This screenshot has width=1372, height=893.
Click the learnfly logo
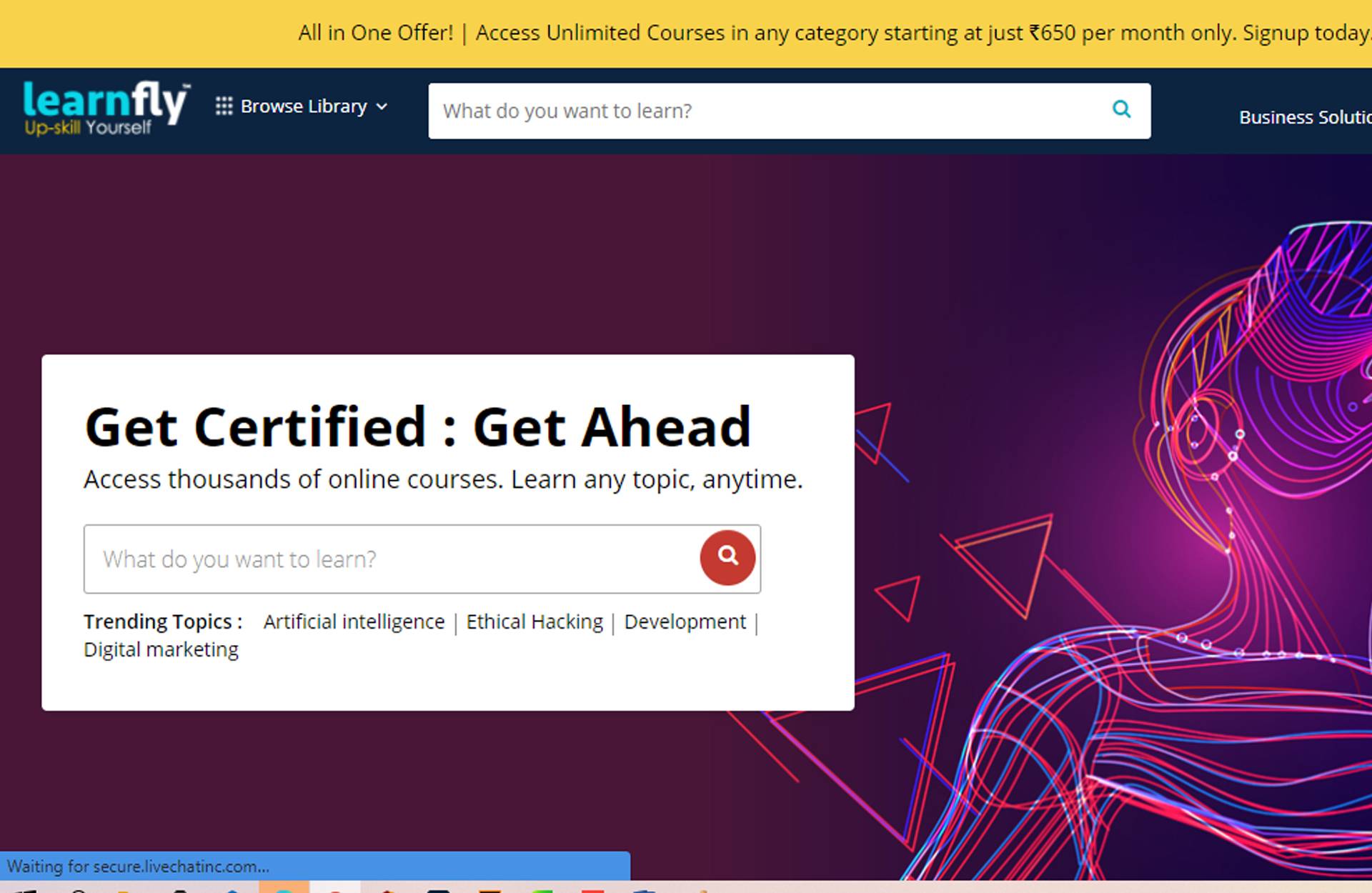tap(106, 108)
